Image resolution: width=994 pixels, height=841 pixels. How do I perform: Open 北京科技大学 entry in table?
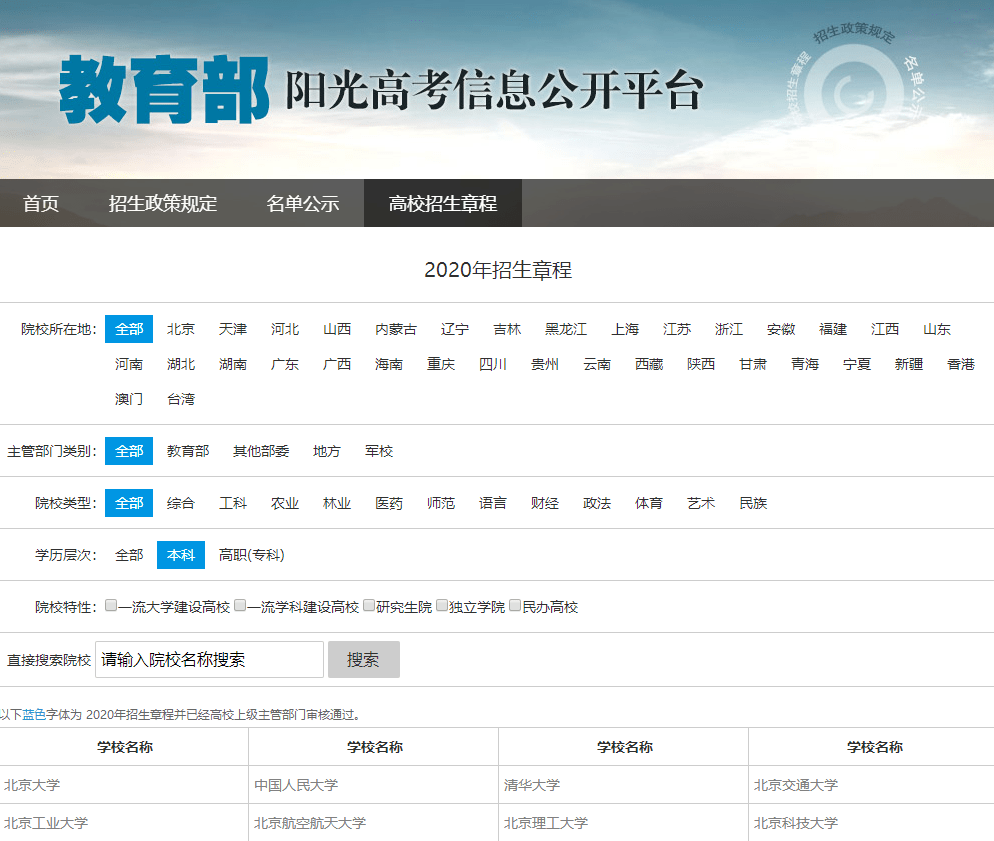point(796,823)
